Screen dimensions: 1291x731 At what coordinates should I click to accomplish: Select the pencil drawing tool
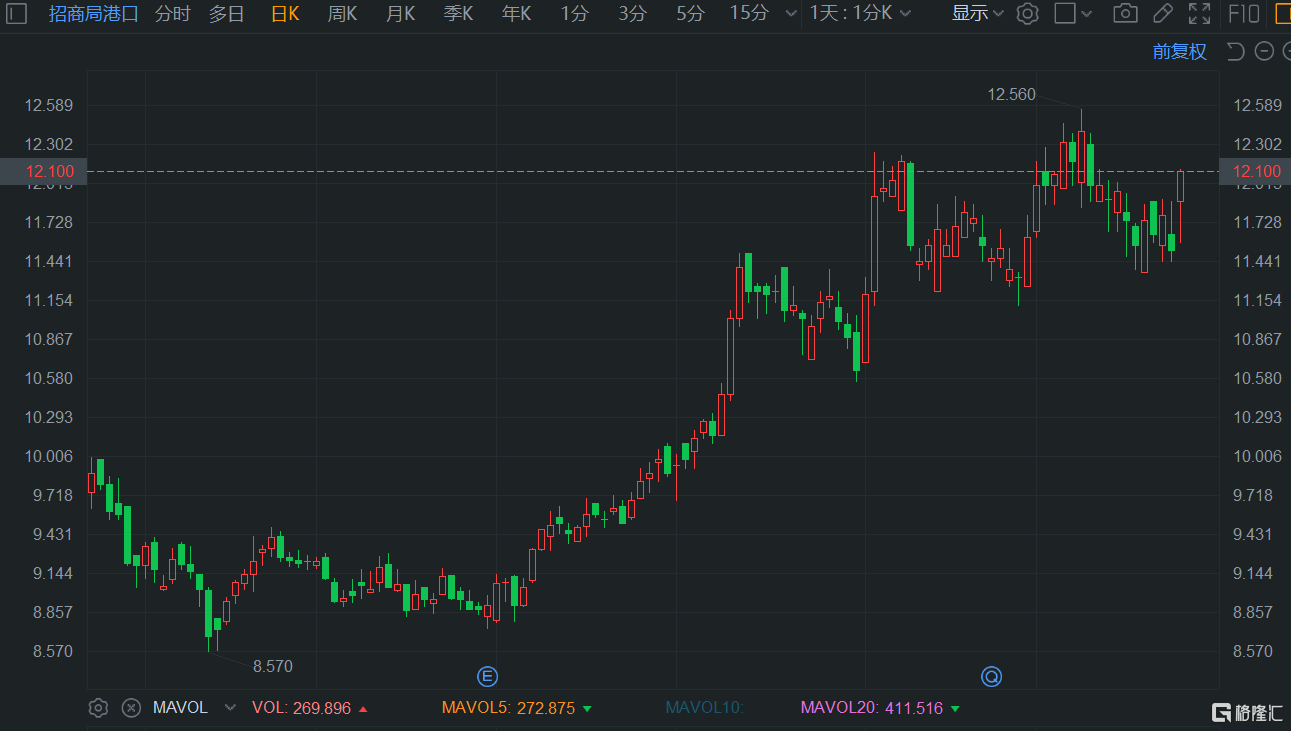[1162, 14]
